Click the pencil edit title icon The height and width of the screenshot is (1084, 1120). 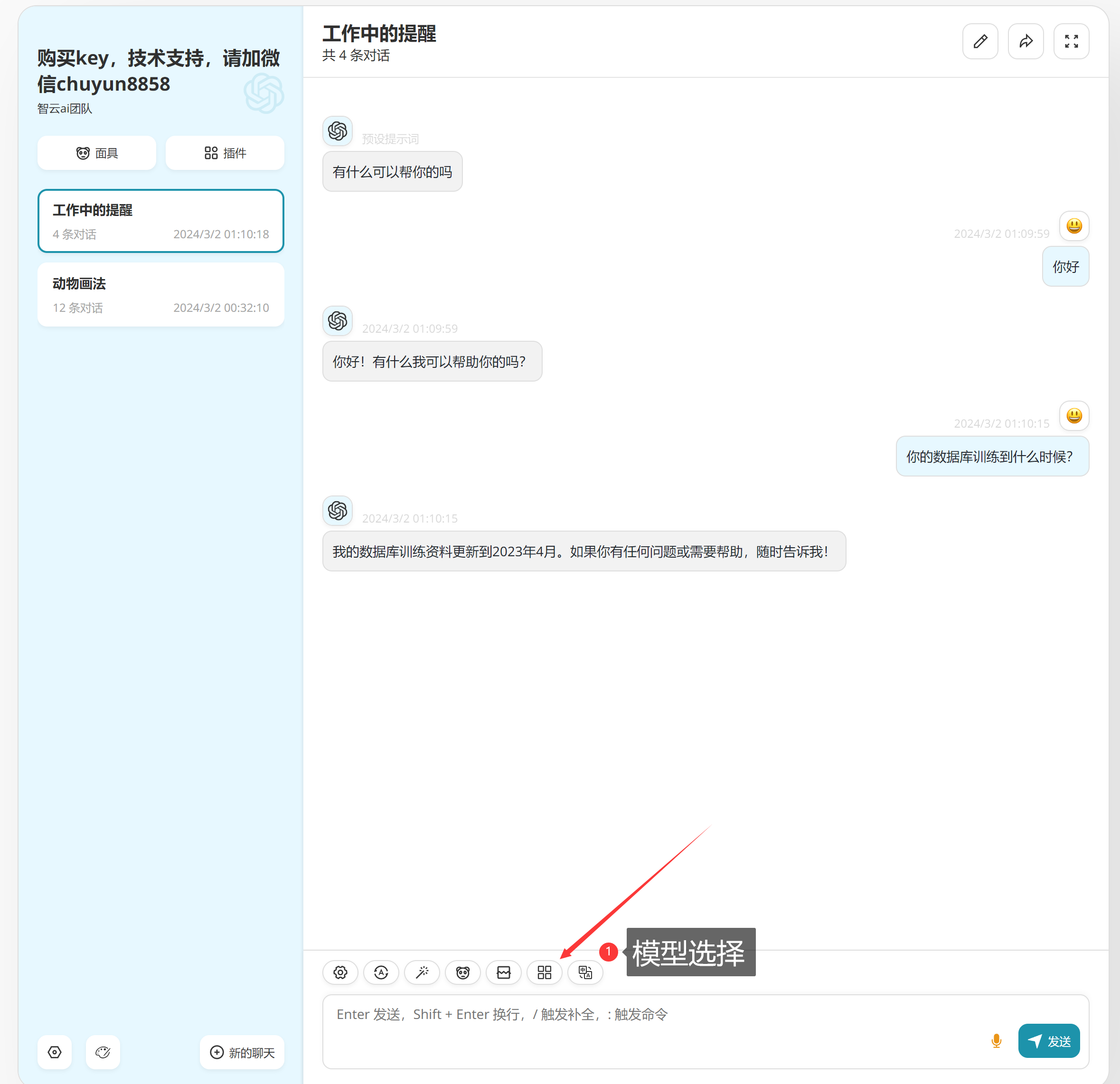[x=980, y=41]
